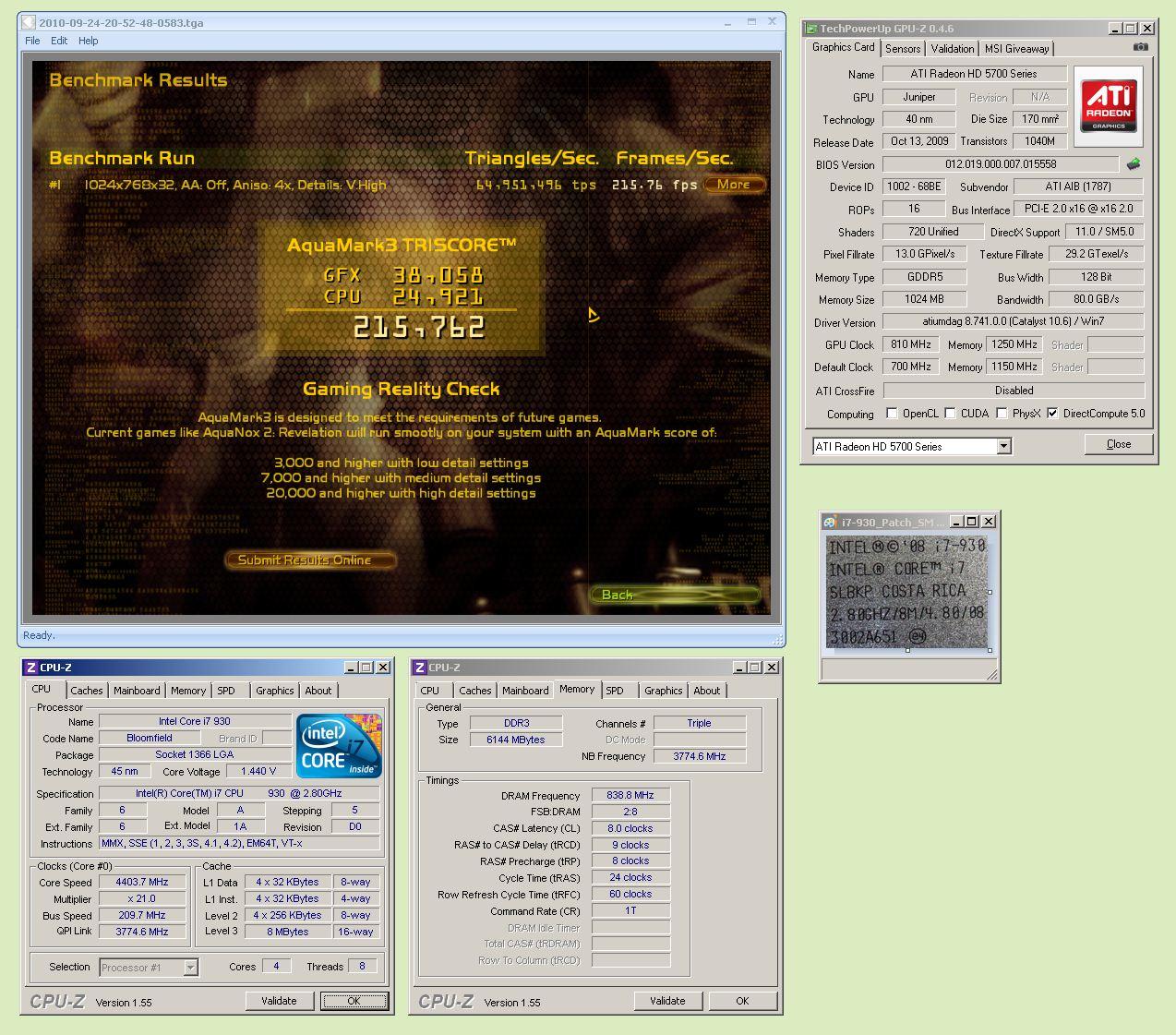Click the More button beside 215.76 fps

coord(734,185)
